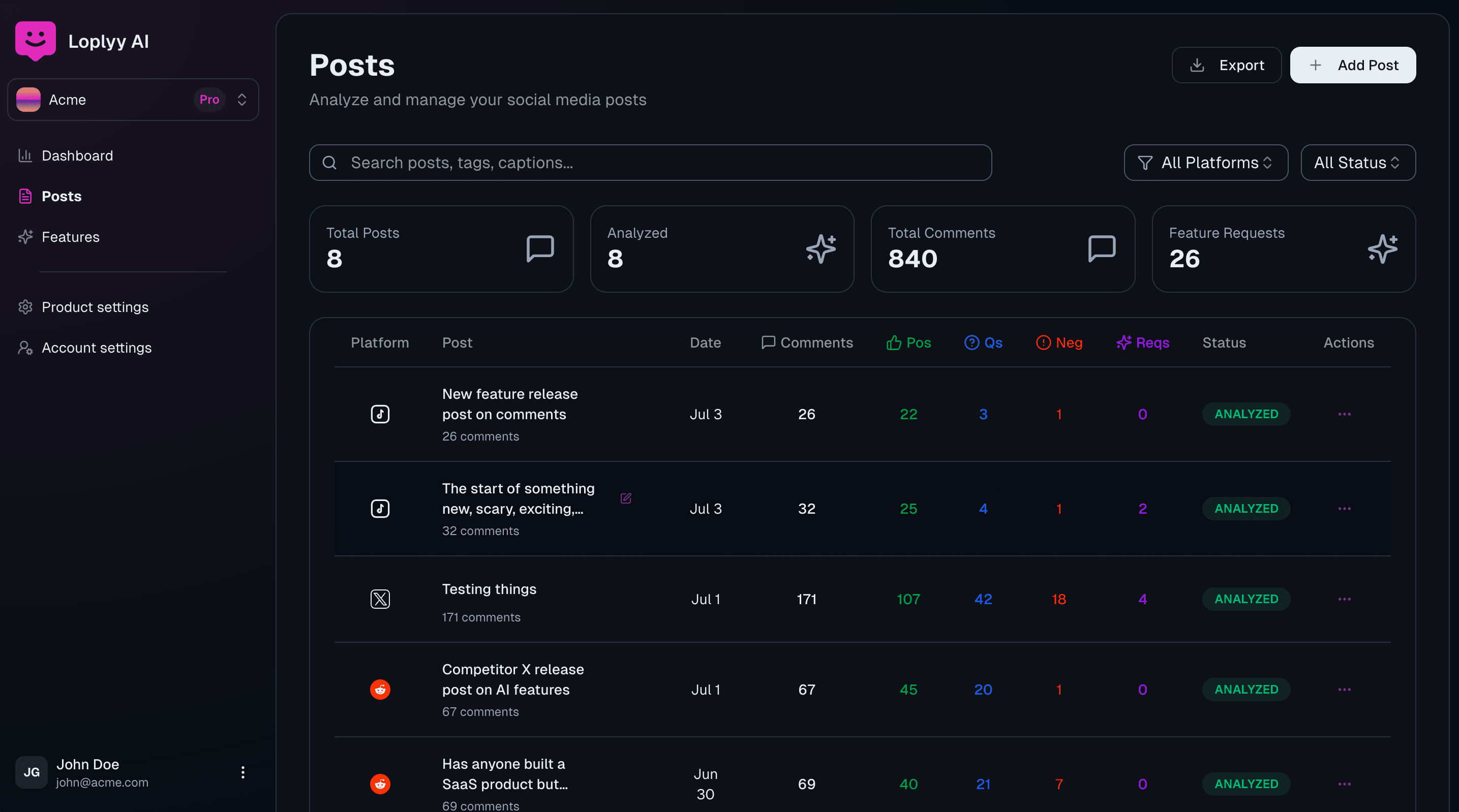Click the Total Comments 840 card
Image resolution: width=1459 pixels, height=812 pixels.
1002,249
